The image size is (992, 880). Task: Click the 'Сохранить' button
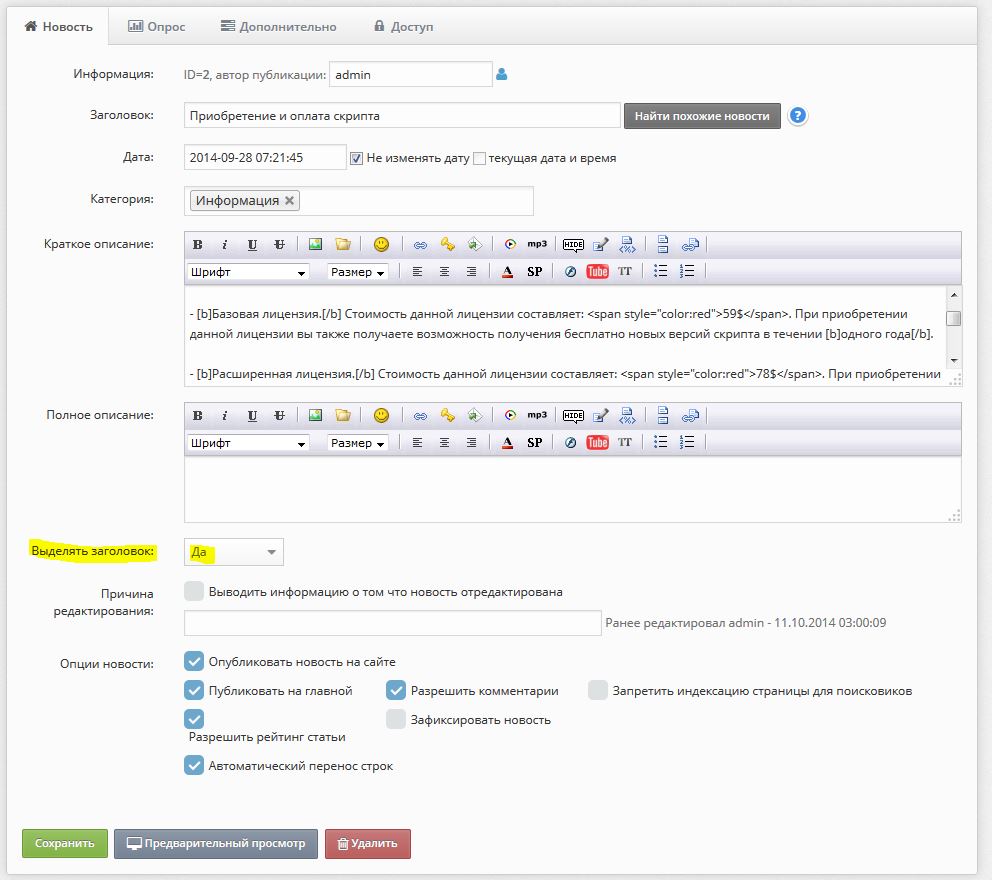point(64,843)
